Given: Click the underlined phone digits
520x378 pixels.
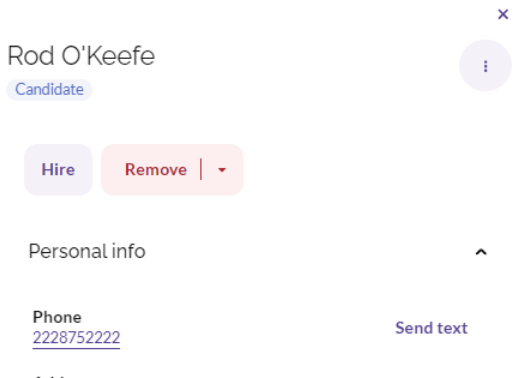Looking at the screenshot, I should (76, 338).
